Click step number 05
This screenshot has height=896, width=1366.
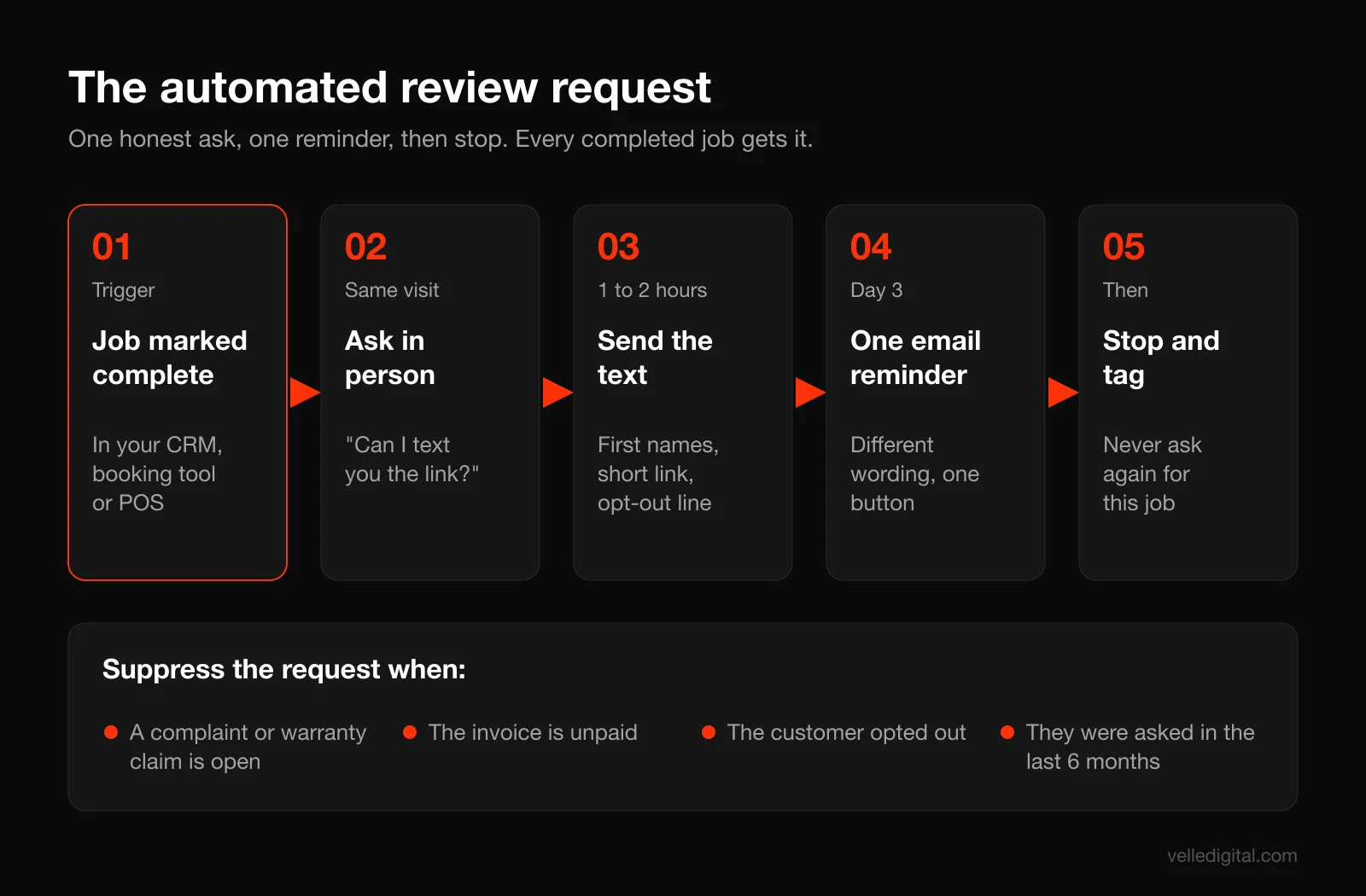click(x=1124, y=247)
